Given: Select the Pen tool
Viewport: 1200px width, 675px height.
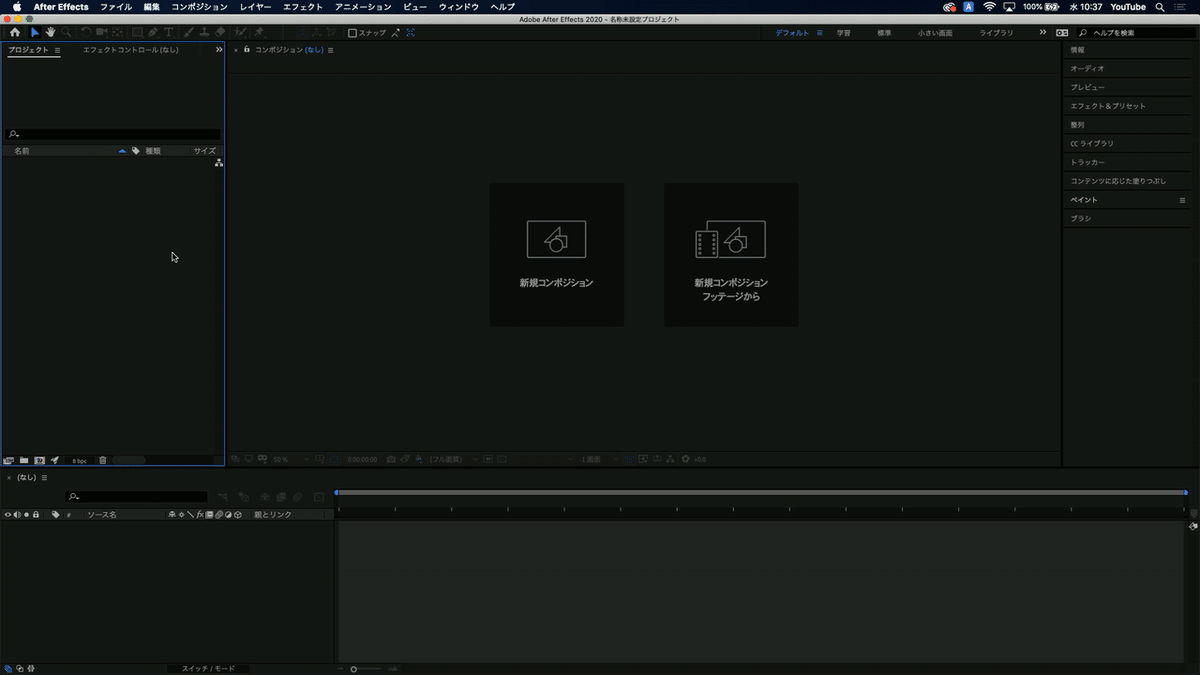Looking at the screenshot, I should [153, 32].
